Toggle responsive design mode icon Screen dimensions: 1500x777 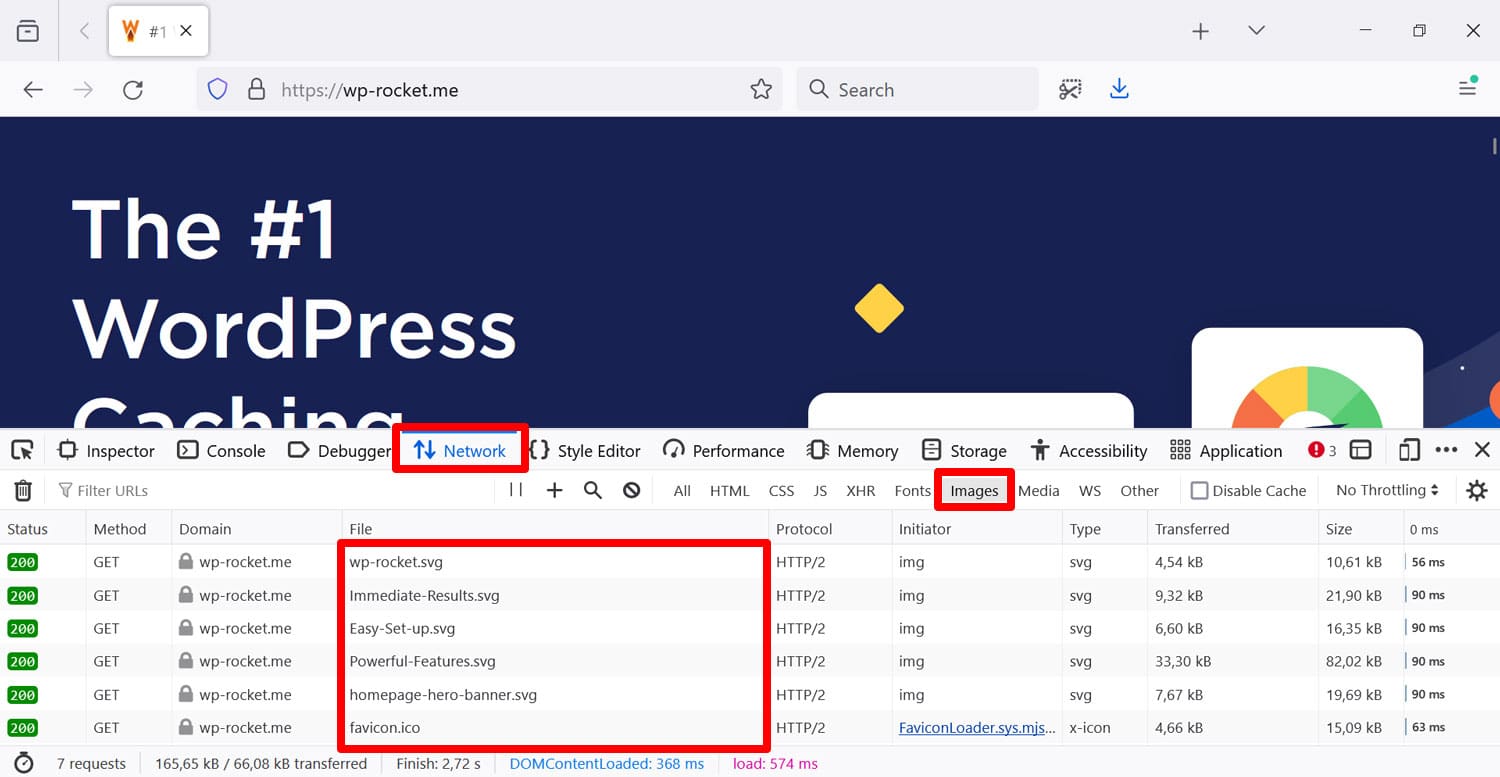tap(1409, 451)
